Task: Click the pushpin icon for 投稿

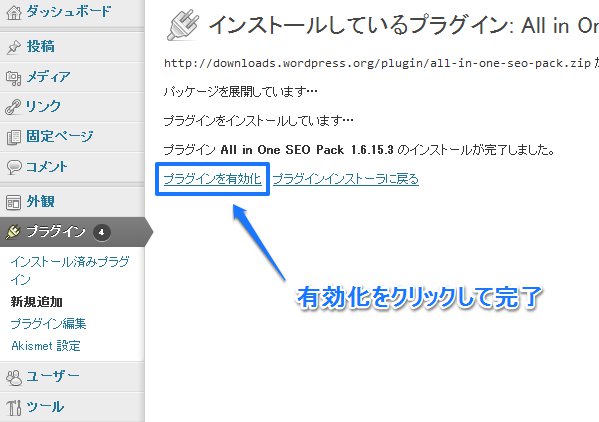Action: (x=14, y=47)
